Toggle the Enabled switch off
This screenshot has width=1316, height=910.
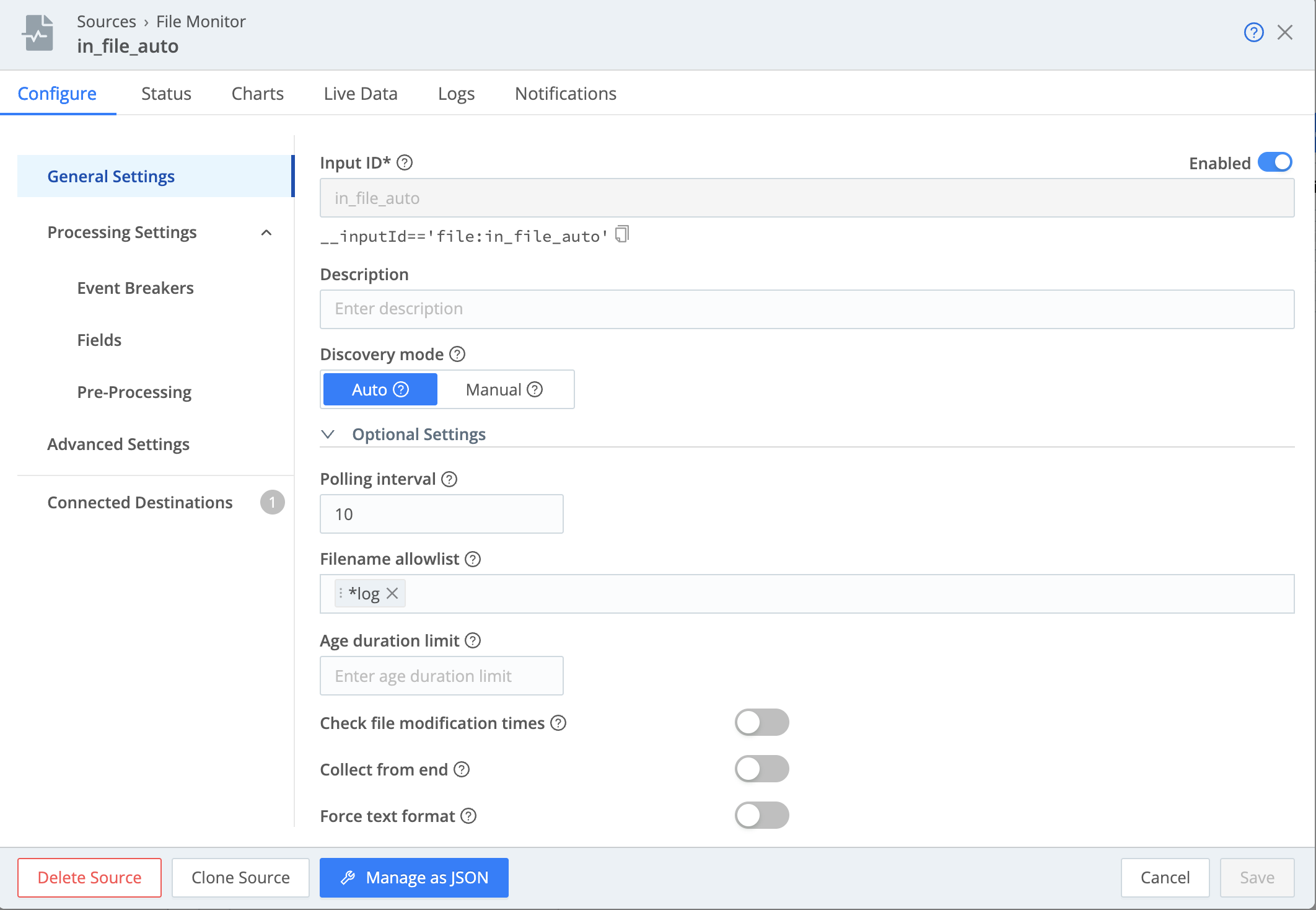pyautogui.click(x=1274, y=162)
